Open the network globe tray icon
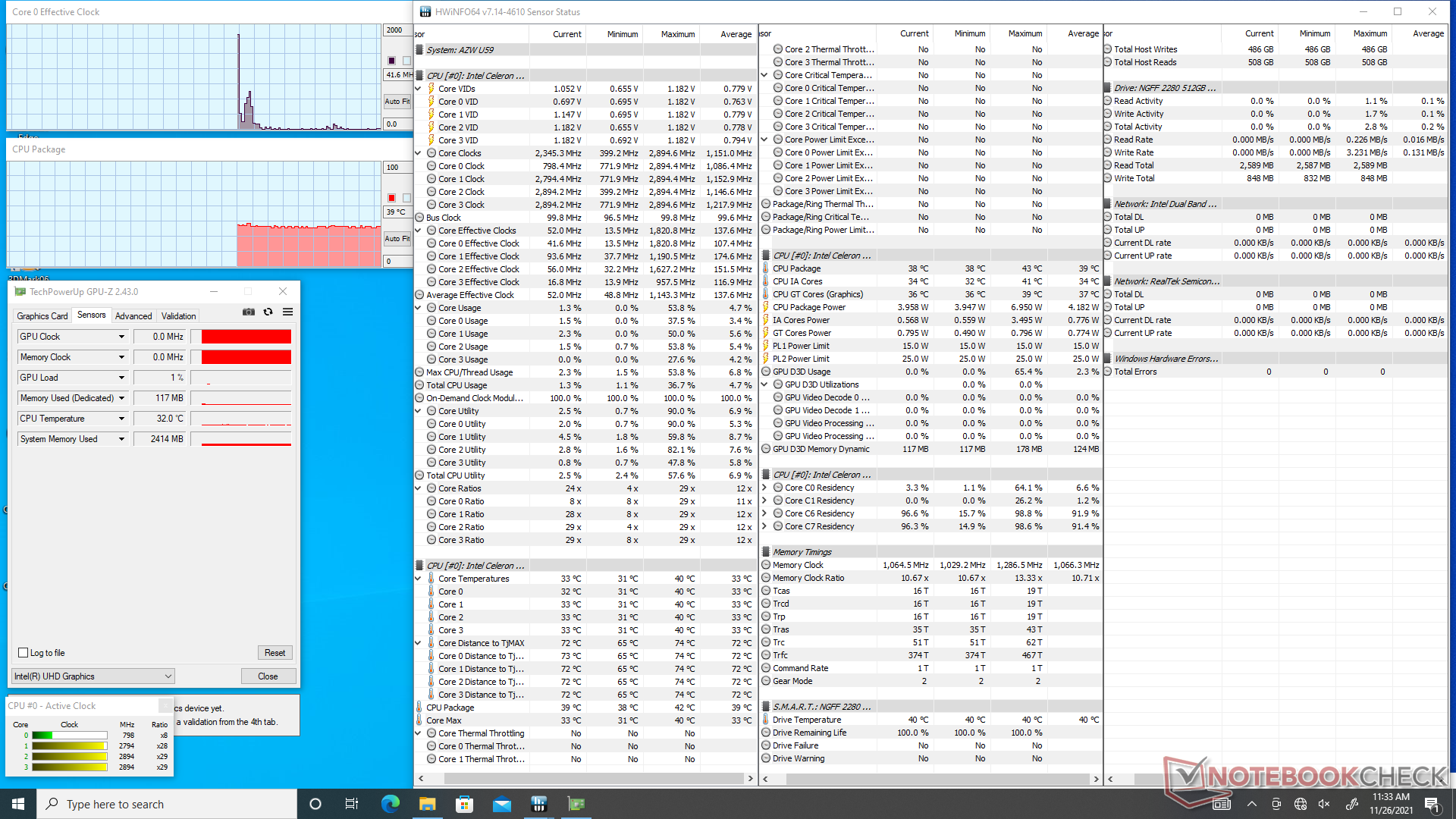 tap(1301, 804)
